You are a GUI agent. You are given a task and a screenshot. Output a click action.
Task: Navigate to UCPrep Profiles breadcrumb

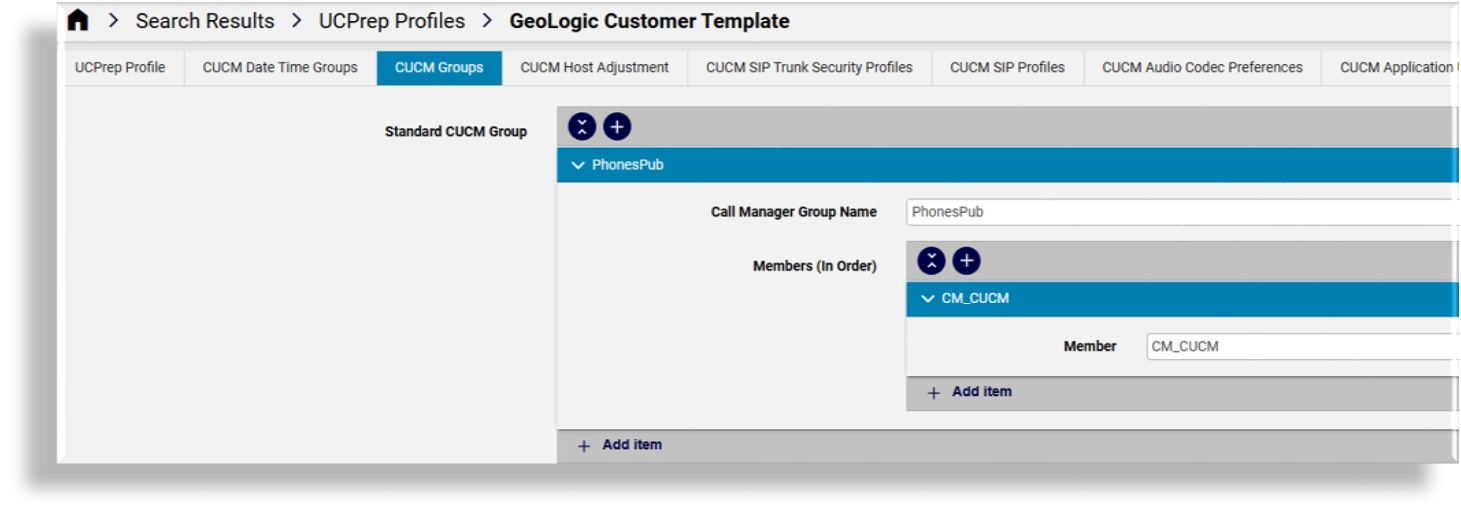(392, 21)
